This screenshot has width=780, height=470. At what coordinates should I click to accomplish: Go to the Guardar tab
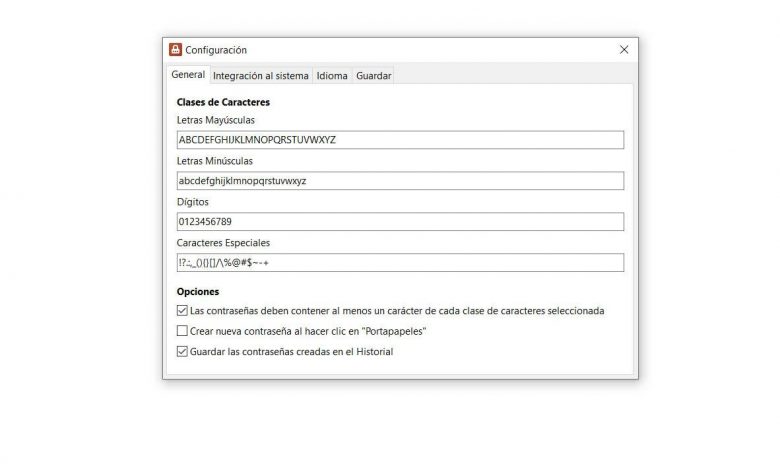point(374,76)
